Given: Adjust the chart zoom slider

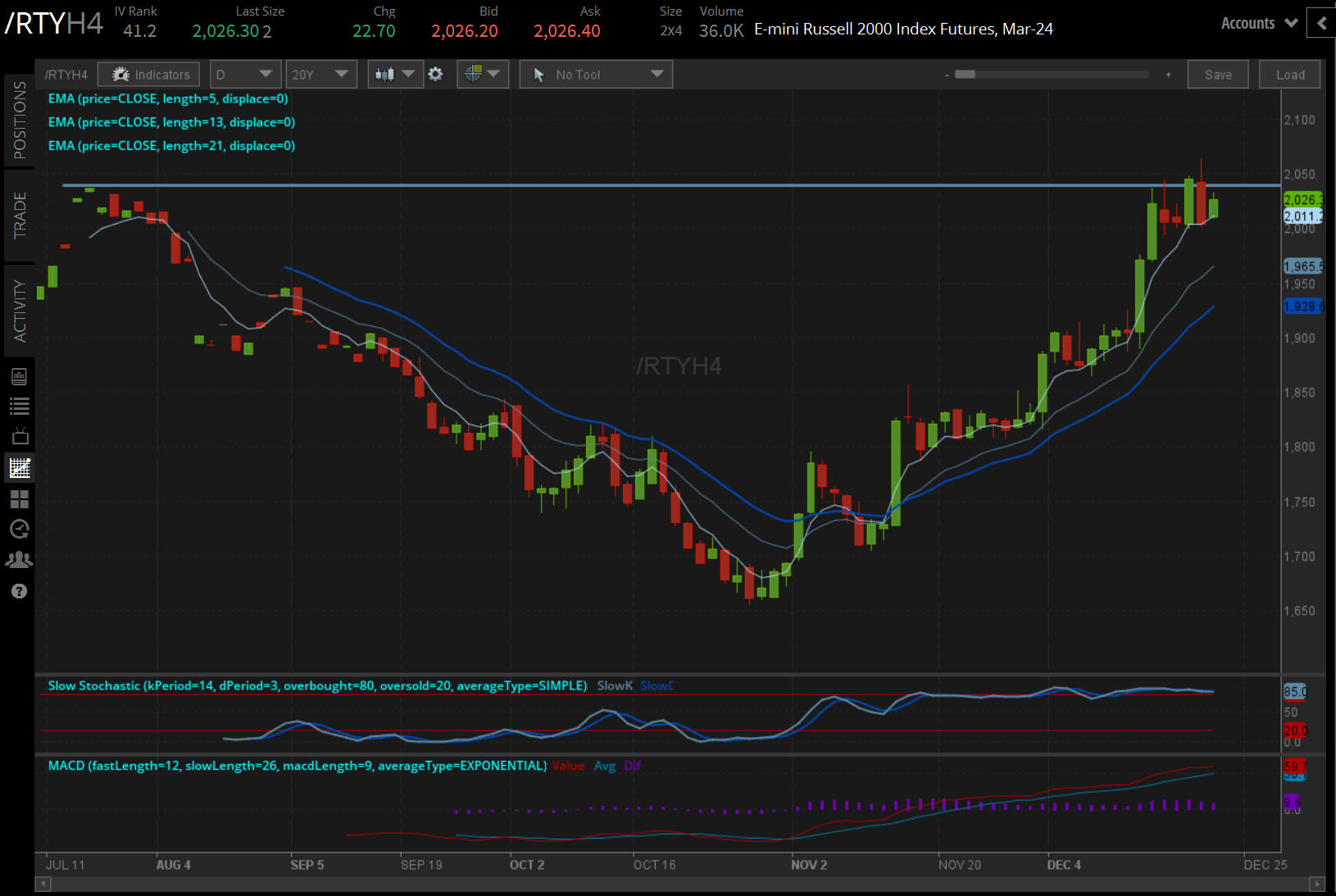Looking at the screenshot, I should point(1052,74).
